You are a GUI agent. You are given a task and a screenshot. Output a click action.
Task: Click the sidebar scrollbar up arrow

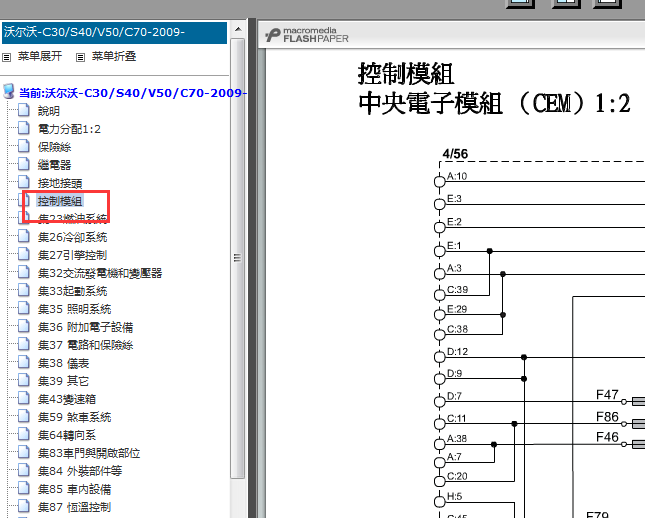(238, 29)
